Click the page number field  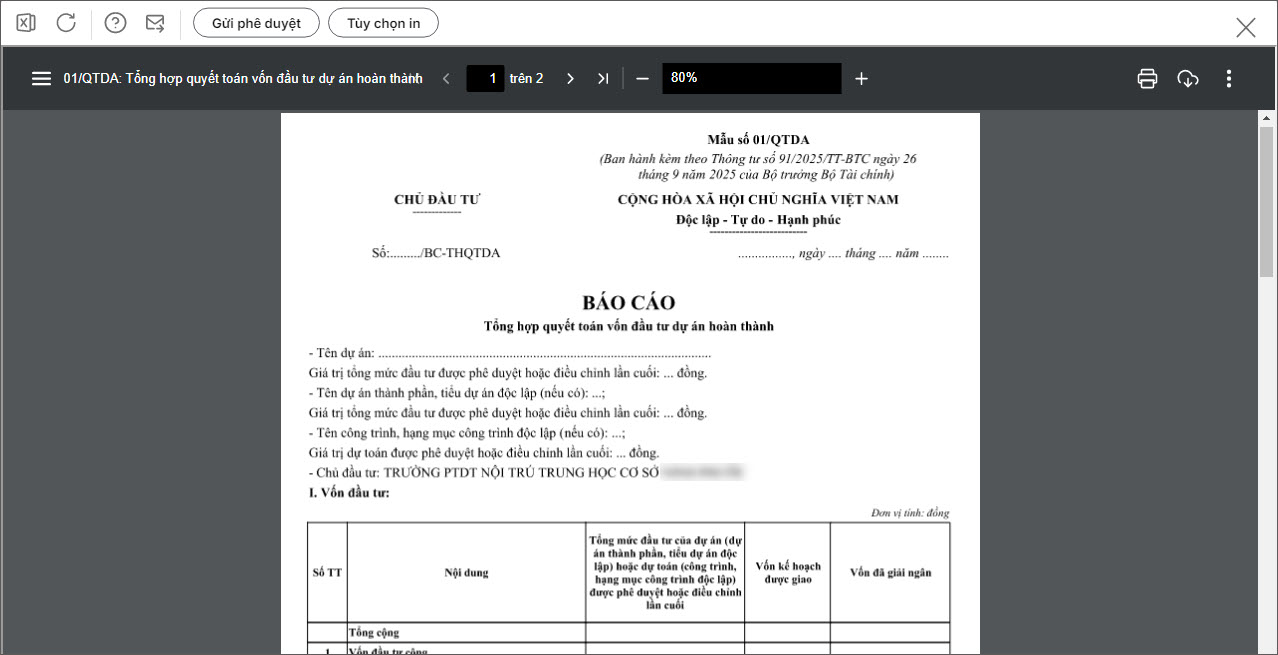click(x=486, y=78)
